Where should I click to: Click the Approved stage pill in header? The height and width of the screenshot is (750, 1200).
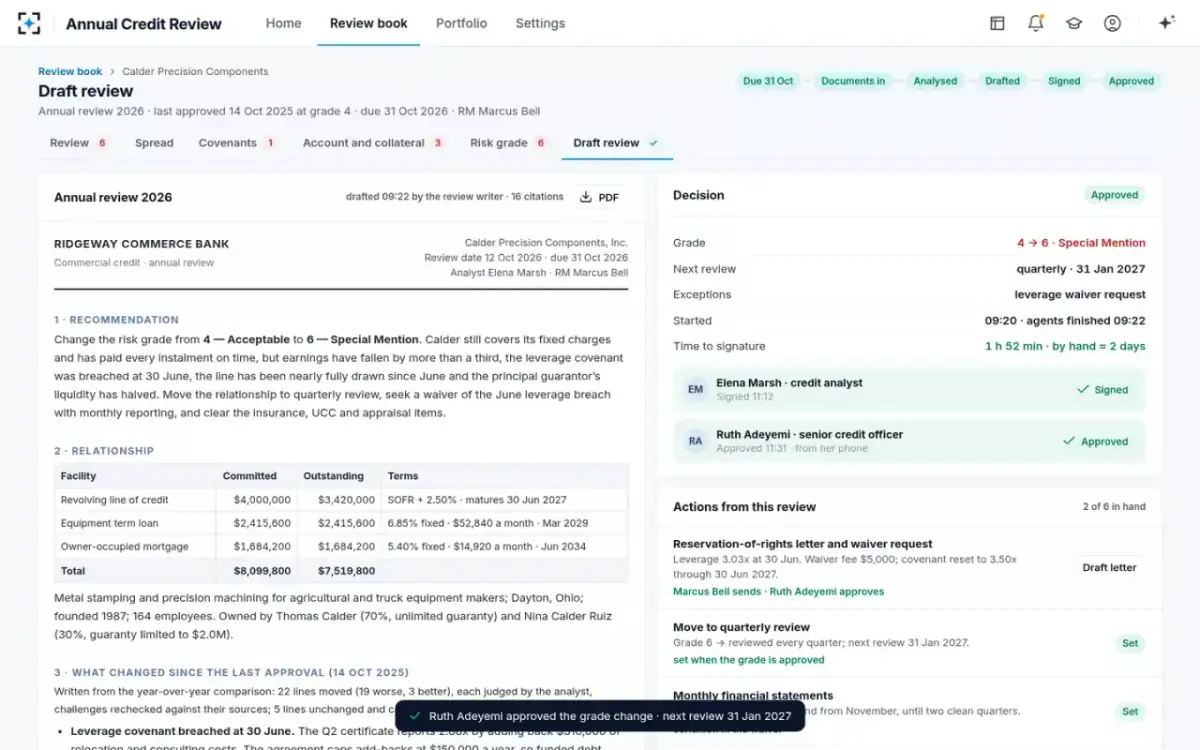tap(1131, 81)
